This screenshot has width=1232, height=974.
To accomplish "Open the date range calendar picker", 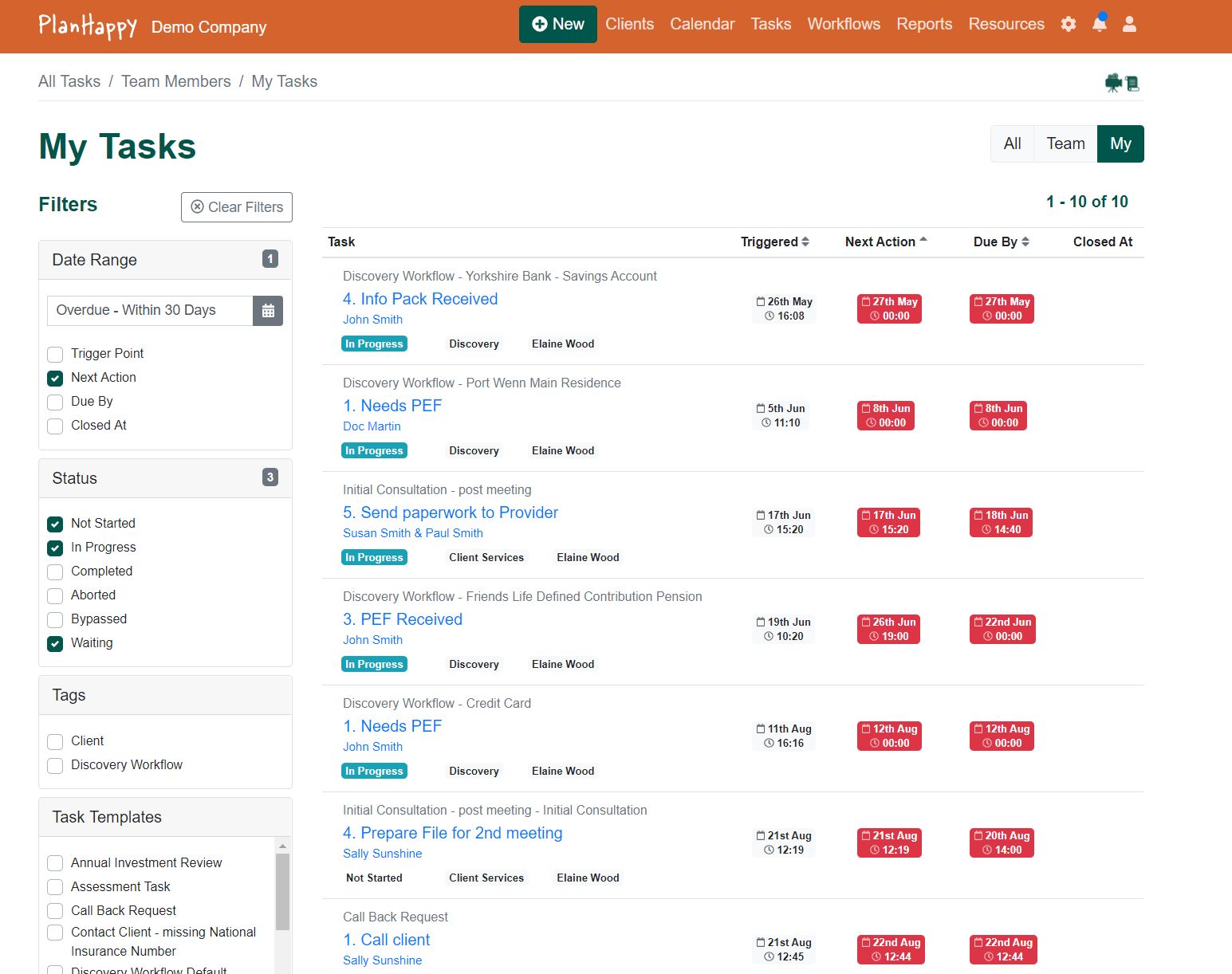I will click(268, 311).
